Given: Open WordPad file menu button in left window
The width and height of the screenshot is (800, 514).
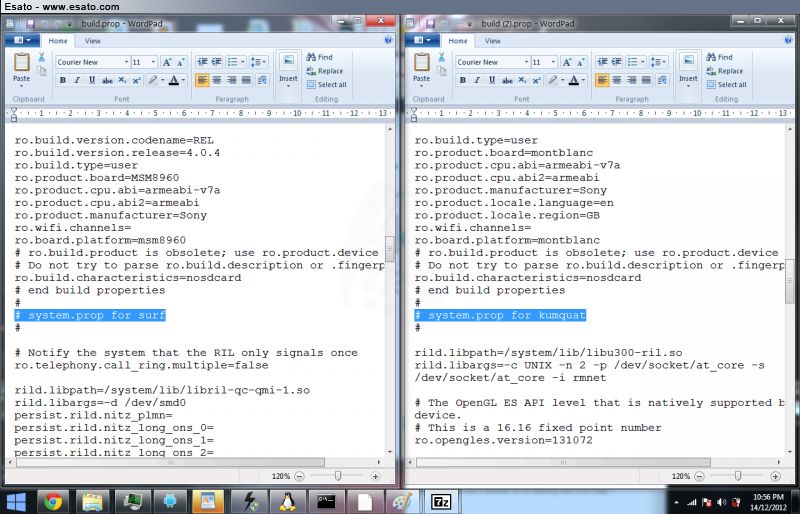Looking at the screenshot, I should pos(21,40).
